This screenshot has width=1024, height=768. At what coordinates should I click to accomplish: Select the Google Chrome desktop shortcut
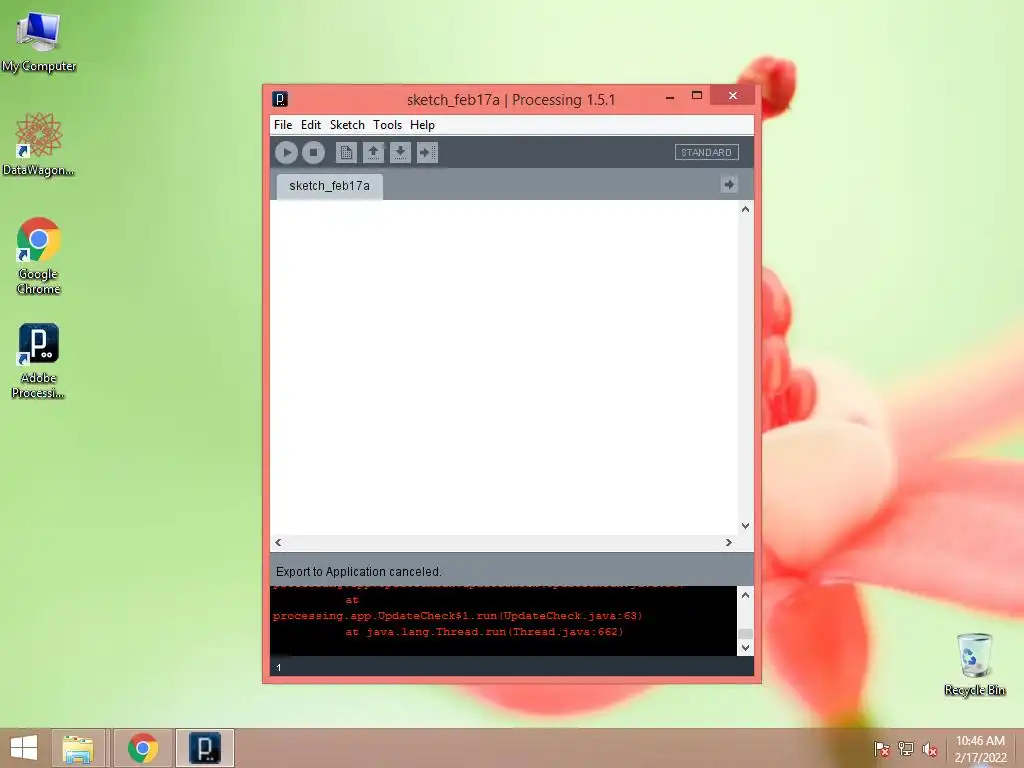pos(38,256)
